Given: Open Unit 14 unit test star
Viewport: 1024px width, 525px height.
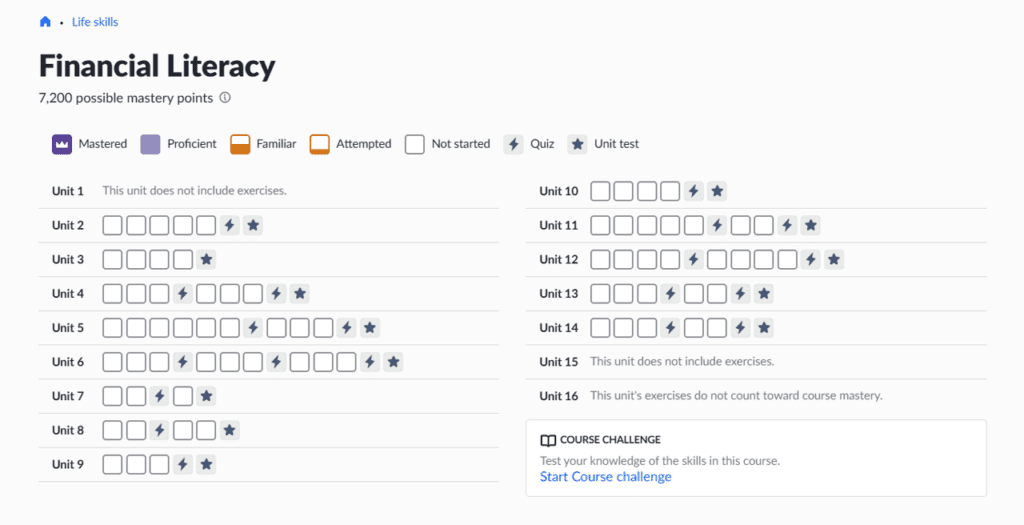Looking at the screenshot, I should click(x=763, y=328).
